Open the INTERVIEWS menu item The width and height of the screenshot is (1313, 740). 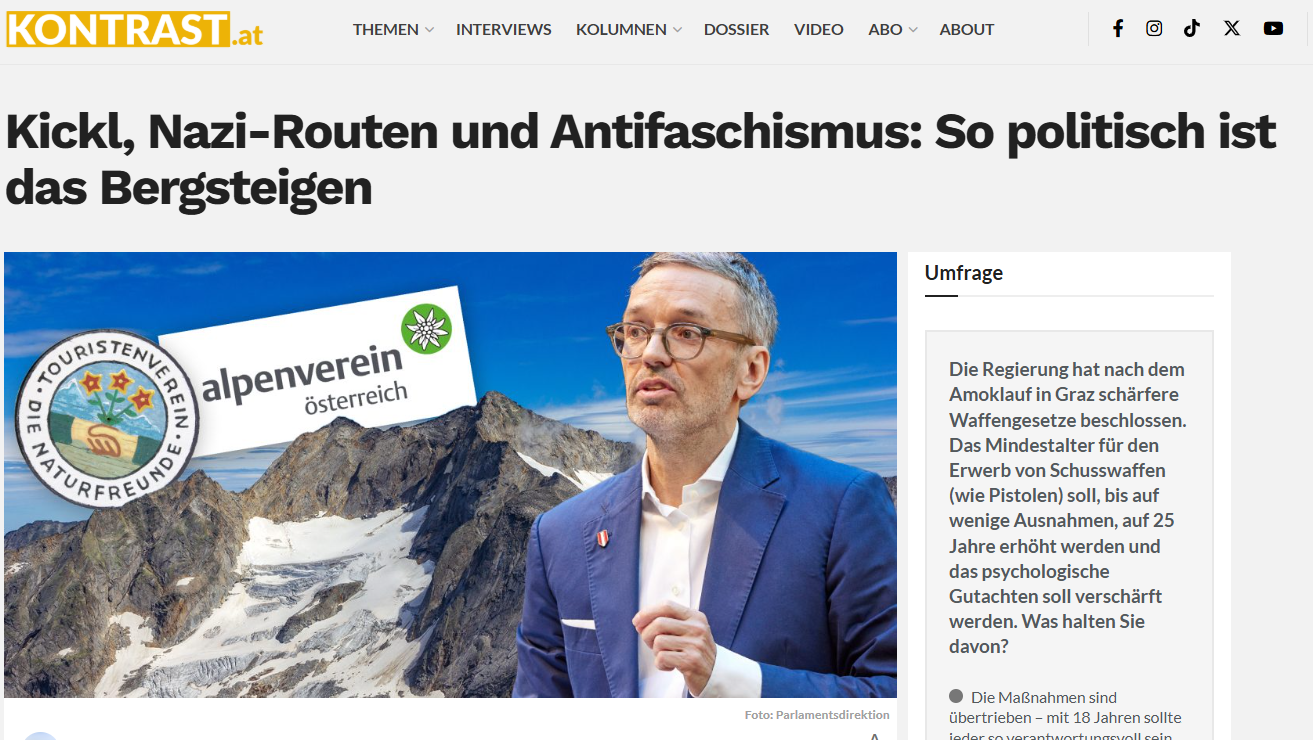504,29
